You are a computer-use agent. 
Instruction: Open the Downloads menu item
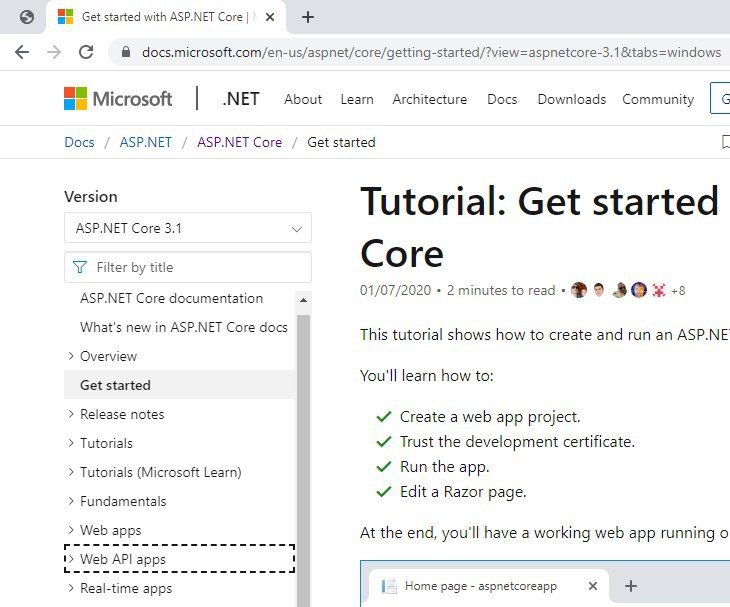(572, 99)
